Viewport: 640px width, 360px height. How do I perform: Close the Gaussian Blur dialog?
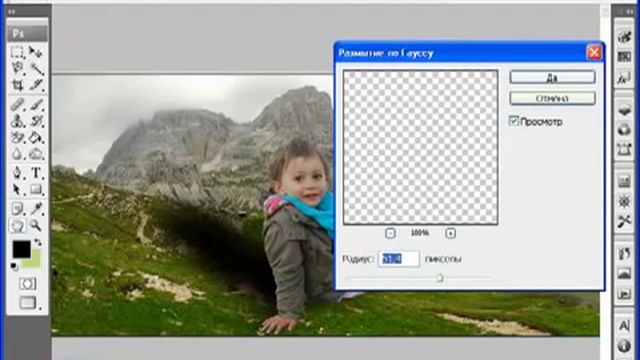(x=594, y=53)
